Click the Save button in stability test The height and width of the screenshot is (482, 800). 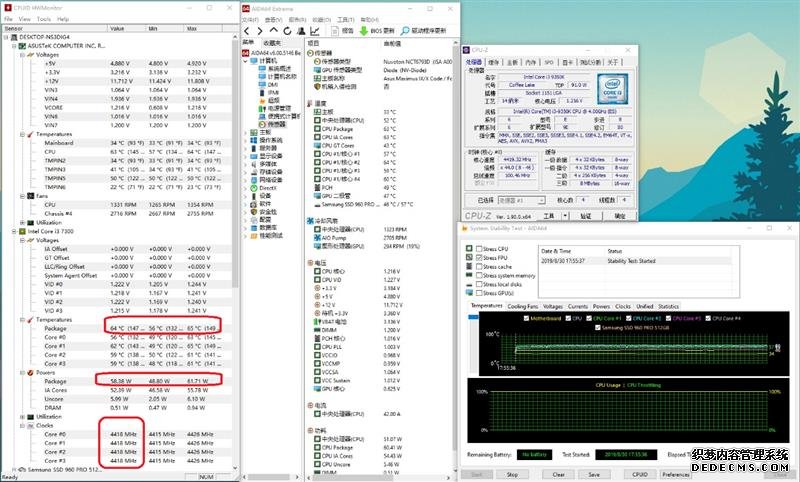594,474
